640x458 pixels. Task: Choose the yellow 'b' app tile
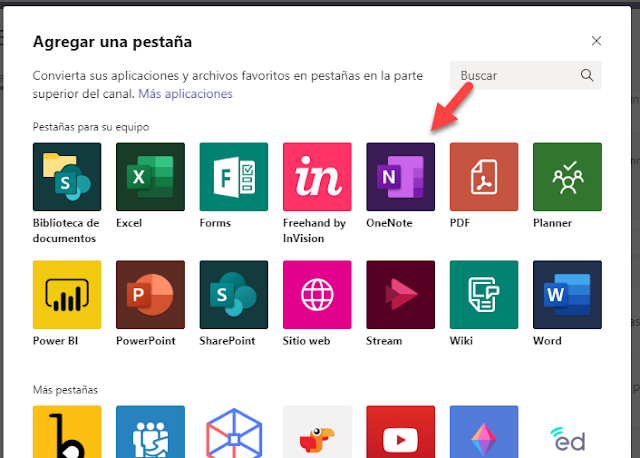click(x=67, y=432)
